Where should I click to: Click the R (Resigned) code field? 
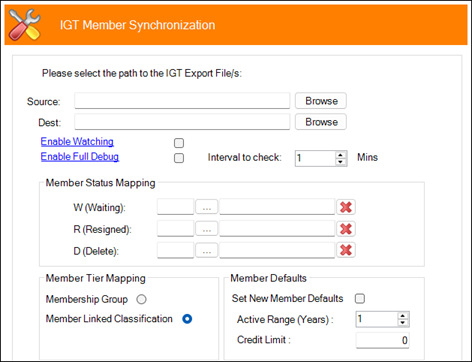tap(175, 229)
